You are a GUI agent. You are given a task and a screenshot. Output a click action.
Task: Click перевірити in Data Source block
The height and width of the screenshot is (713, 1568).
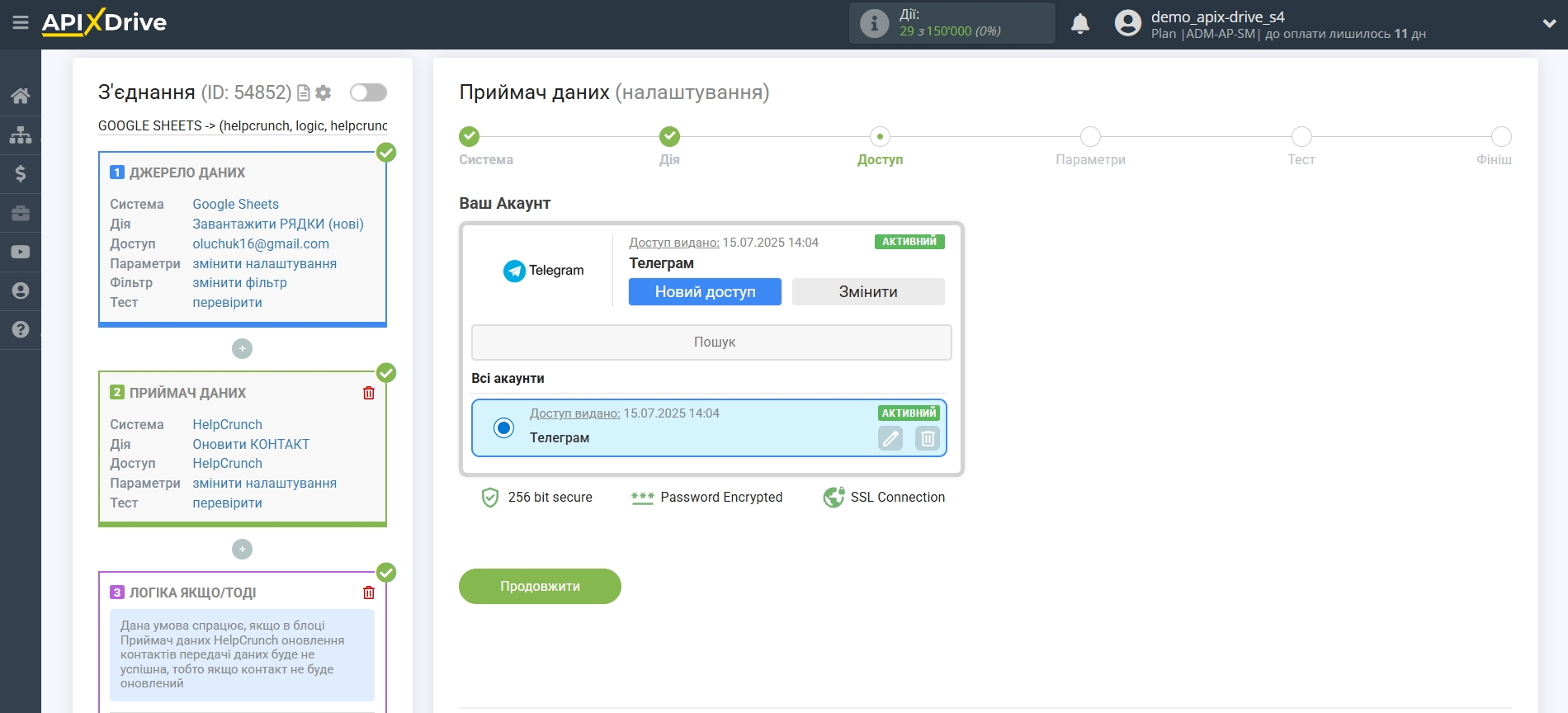227,302
